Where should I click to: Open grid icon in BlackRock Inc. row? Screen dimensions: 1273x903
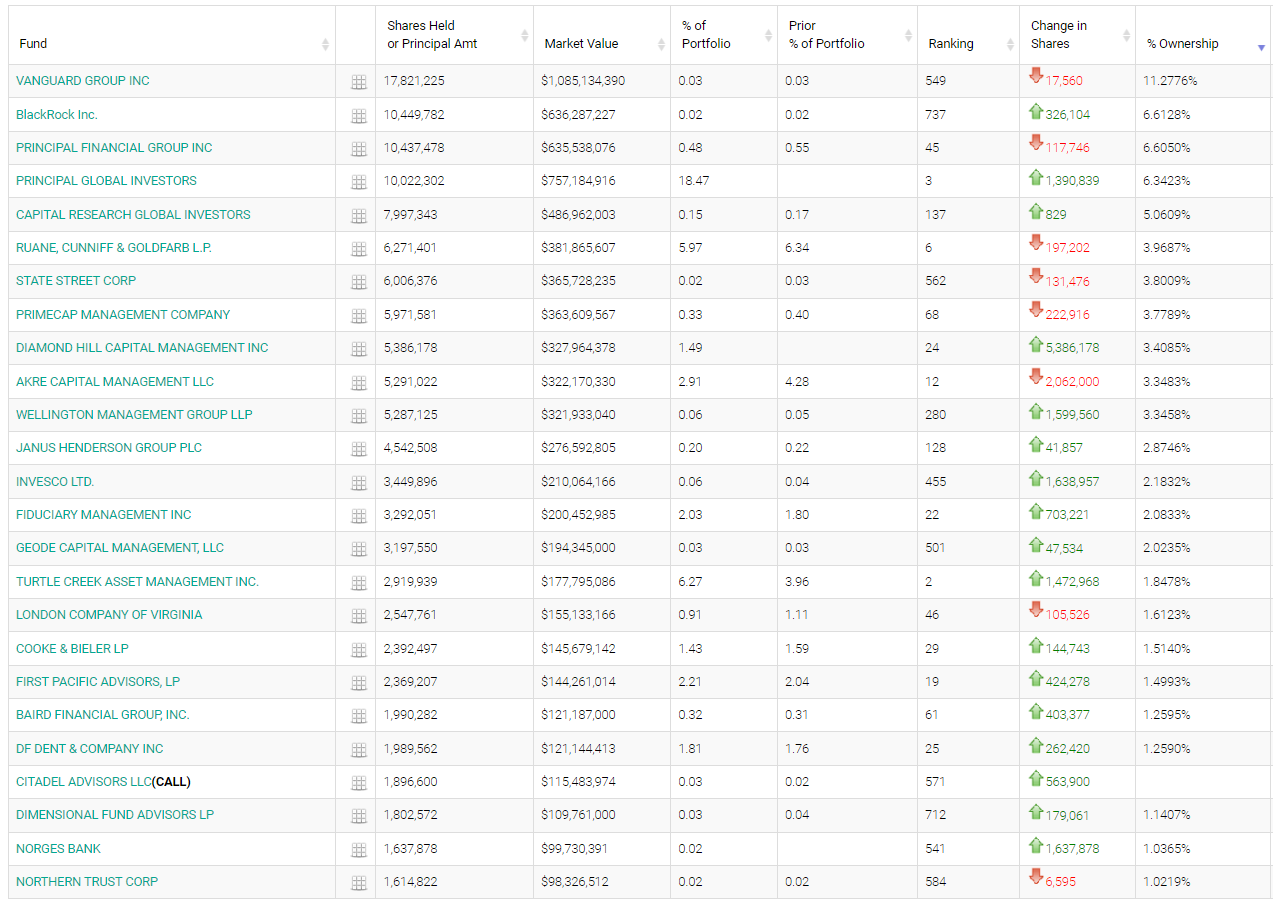[x=359, y=116]
